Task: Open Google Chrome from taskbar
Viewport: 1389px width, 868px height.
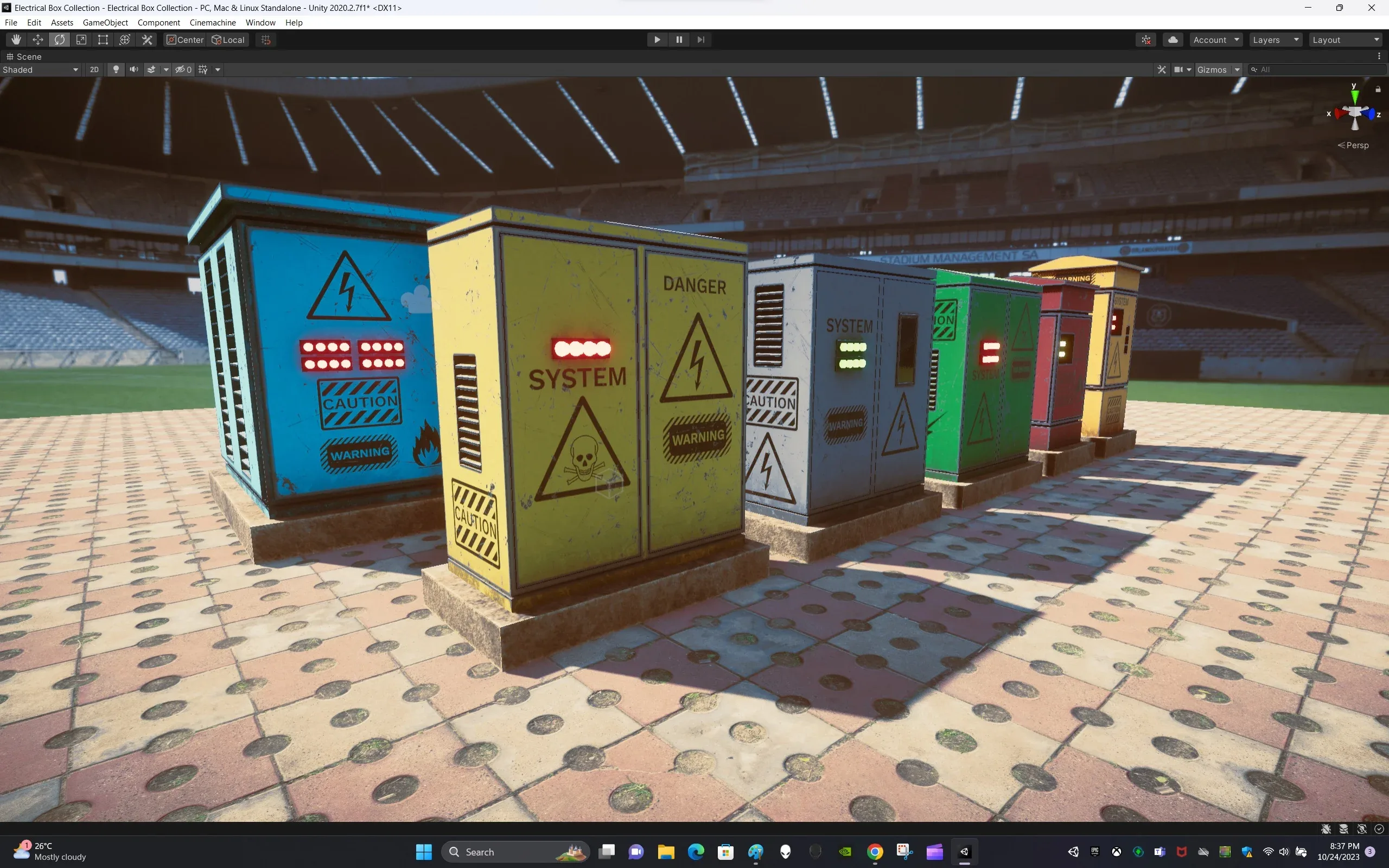Action: point(875,851)
